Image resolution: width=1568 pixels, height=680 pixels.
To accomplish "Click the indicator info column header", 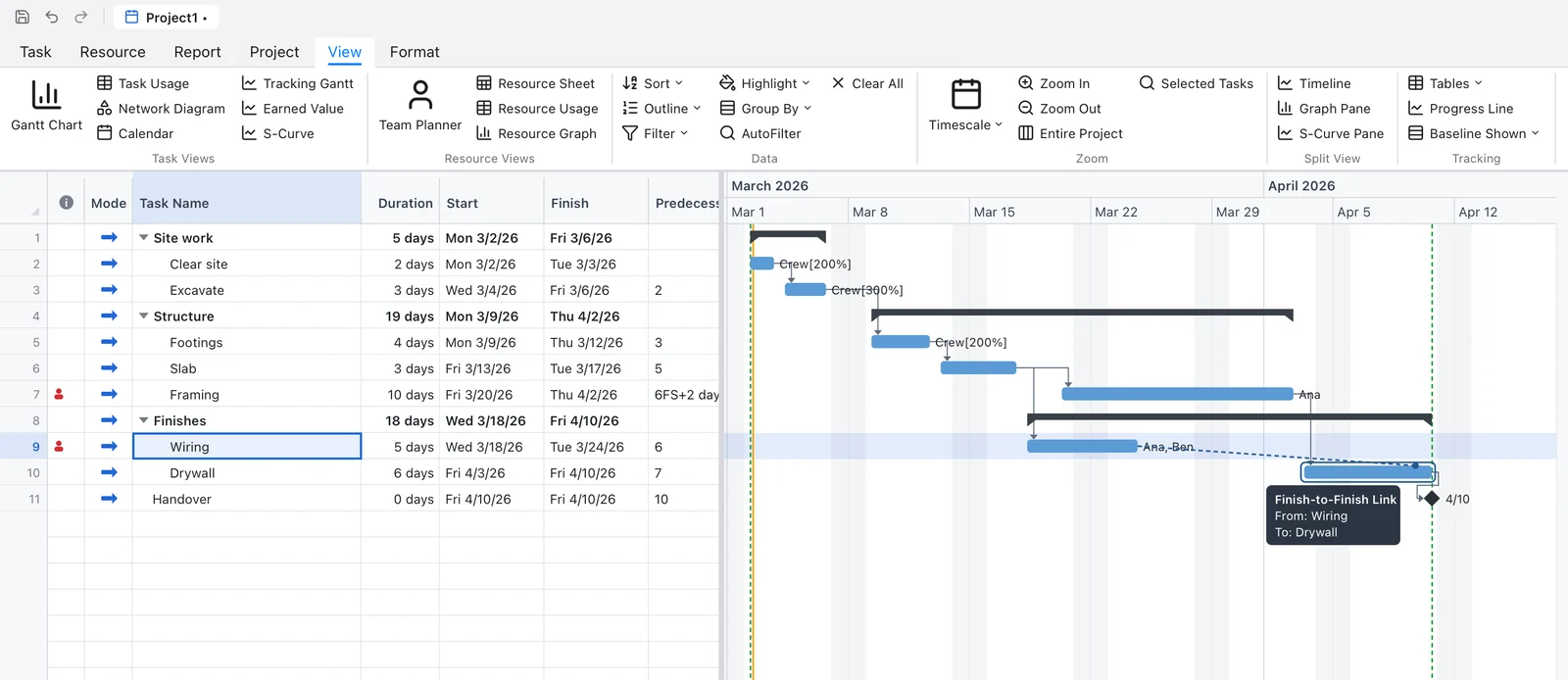I will (66, 203).
